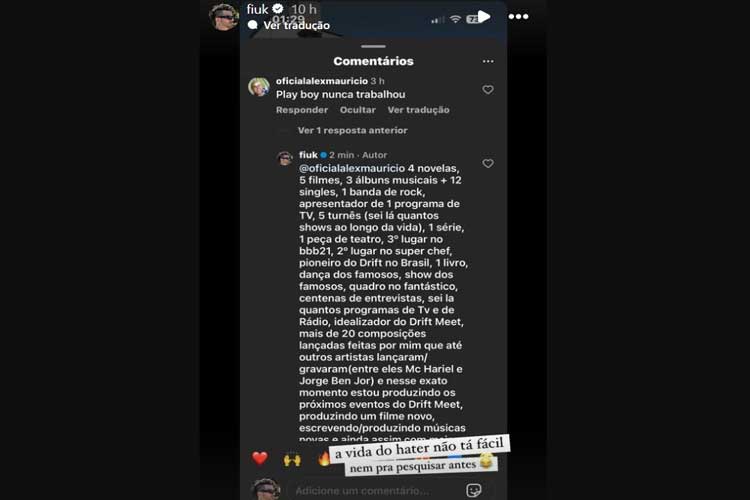Like the comment by oficialalexmauricio
This screenshot has width=750, height=500.
488,89
